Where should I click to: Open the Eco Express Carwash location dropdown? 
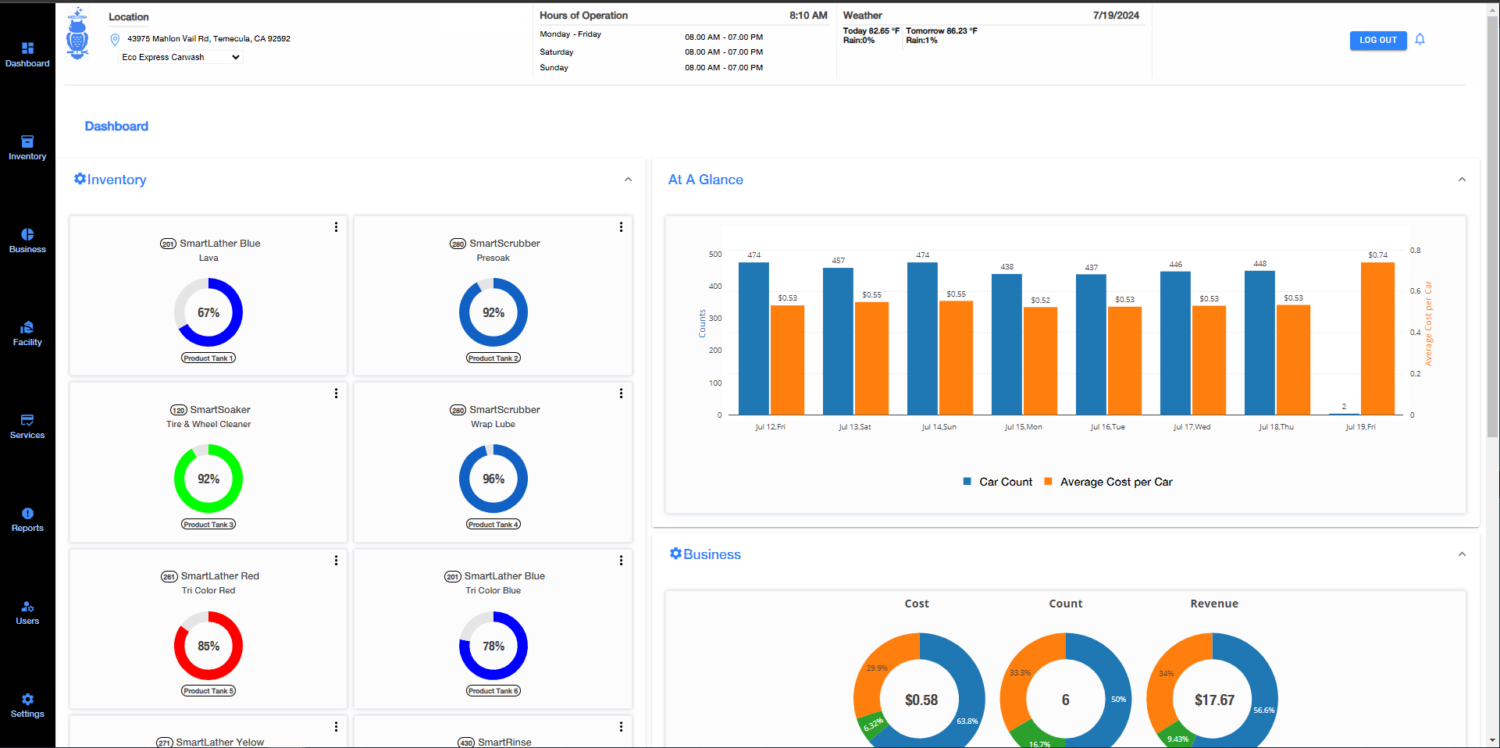coord(181,57)
